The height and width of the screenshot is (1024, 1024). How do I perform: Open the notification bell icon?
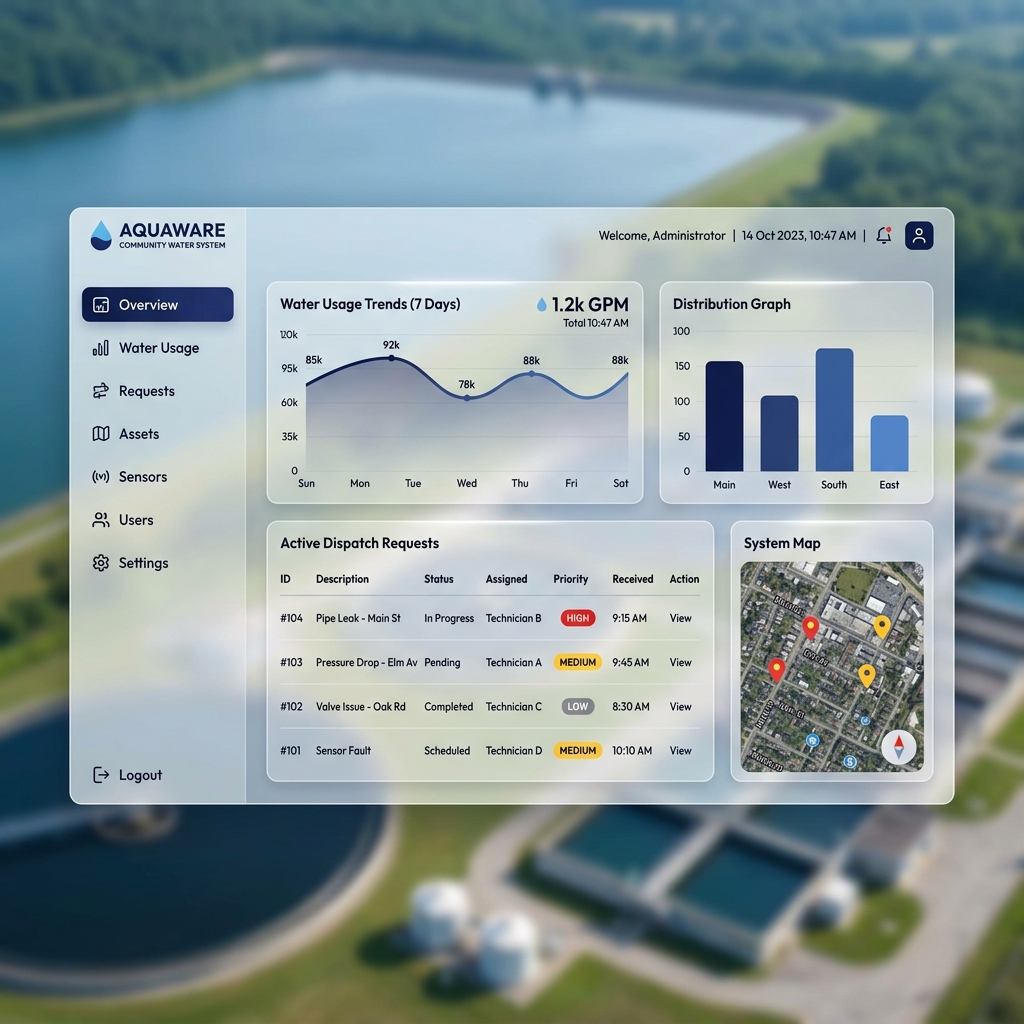(884, 235)
